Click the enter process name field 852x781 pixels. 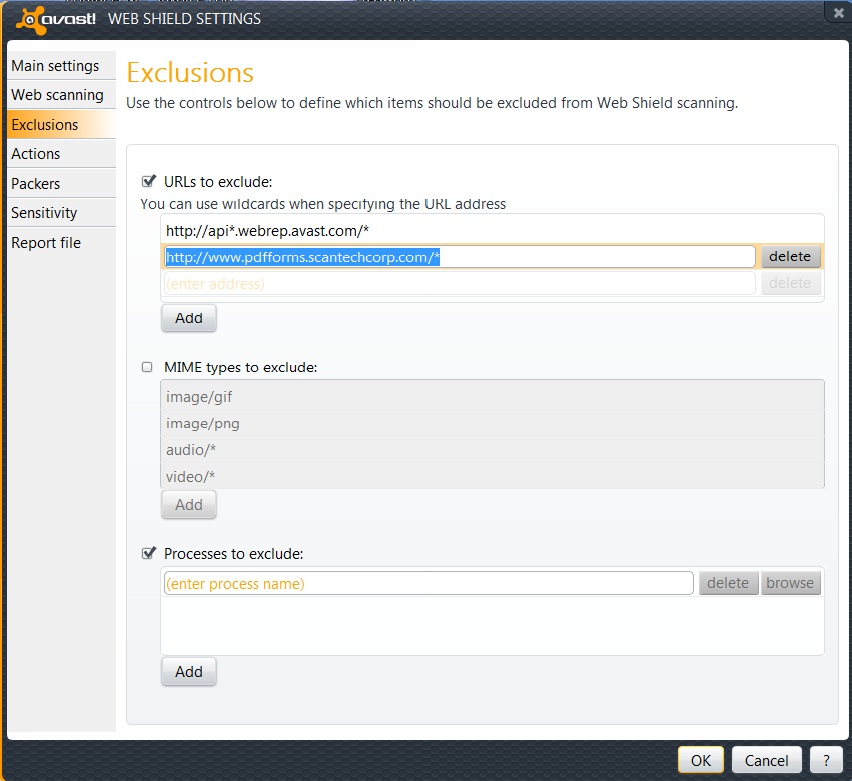(x=428, y=583)
